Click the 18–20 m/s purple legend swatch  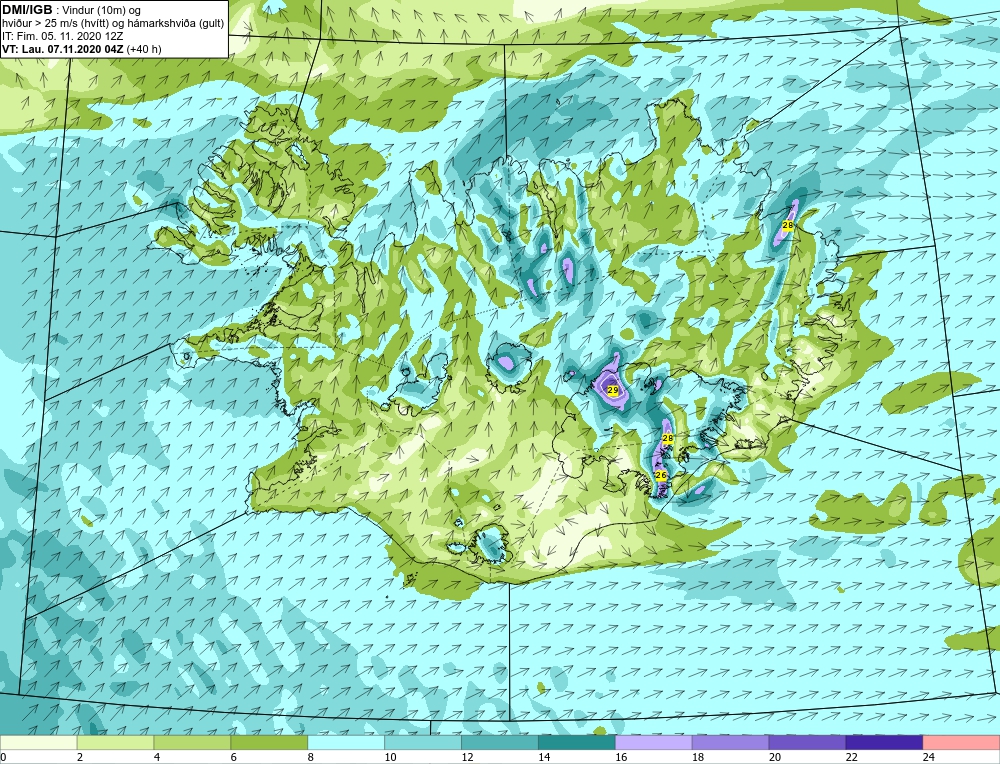pos(730,742)
